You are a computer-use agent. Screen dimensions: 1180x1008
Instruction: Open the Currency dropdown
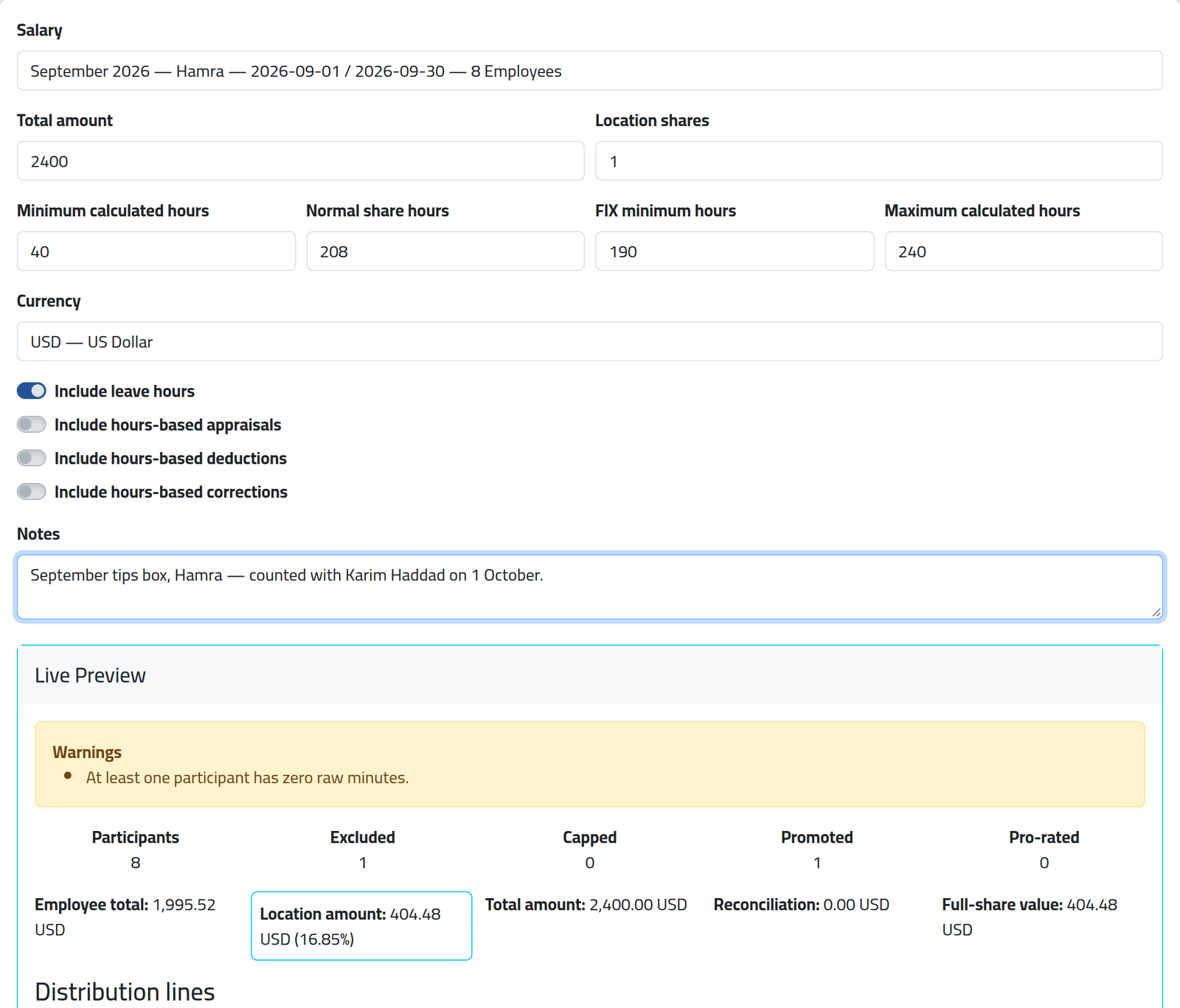pyautogui.click(x=589, y=341)
